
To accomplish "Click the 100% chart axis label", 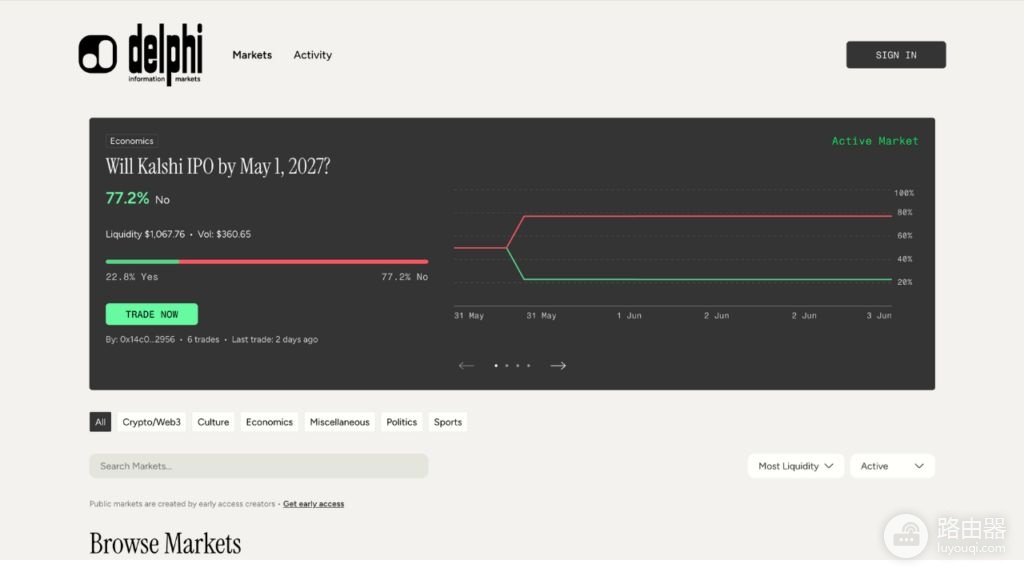I will pyautogui.click(x=904, y=193).
